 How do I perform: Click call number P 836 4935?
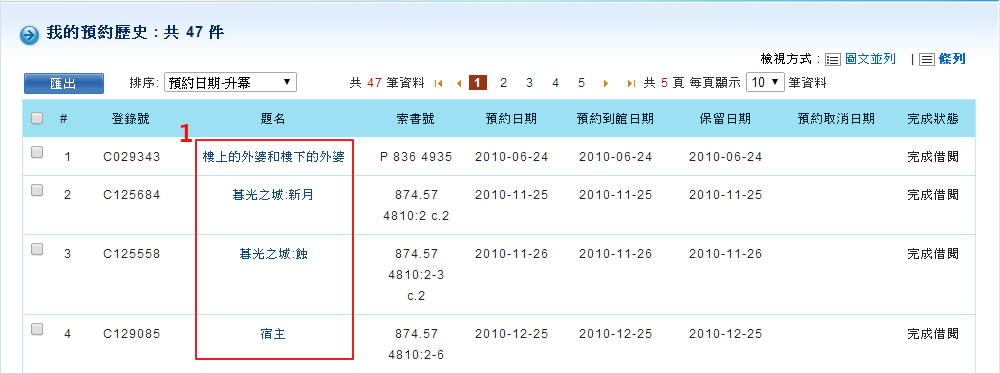tap(416, 157)
